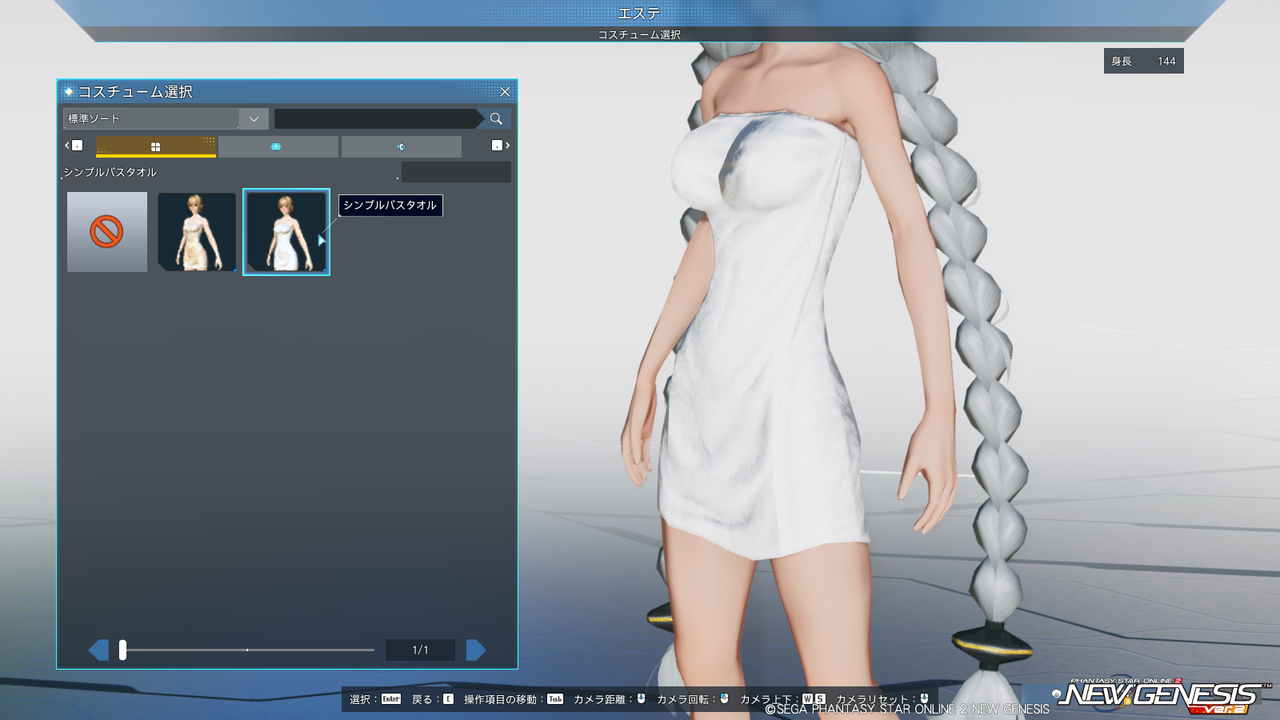Click the page slider handle

pyautogui.click(x=123, y=650)
